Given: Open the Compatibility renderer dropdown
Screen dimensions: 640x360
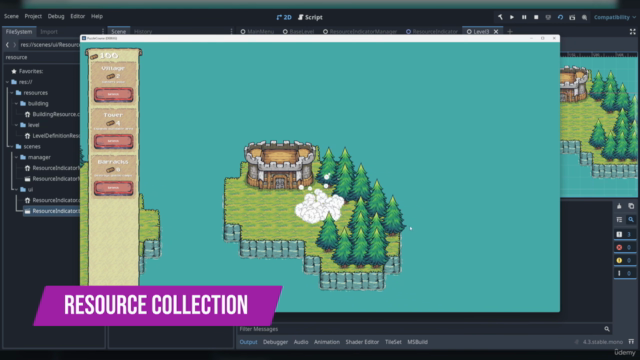Looking at the screenshot, I should pos(615,17).
